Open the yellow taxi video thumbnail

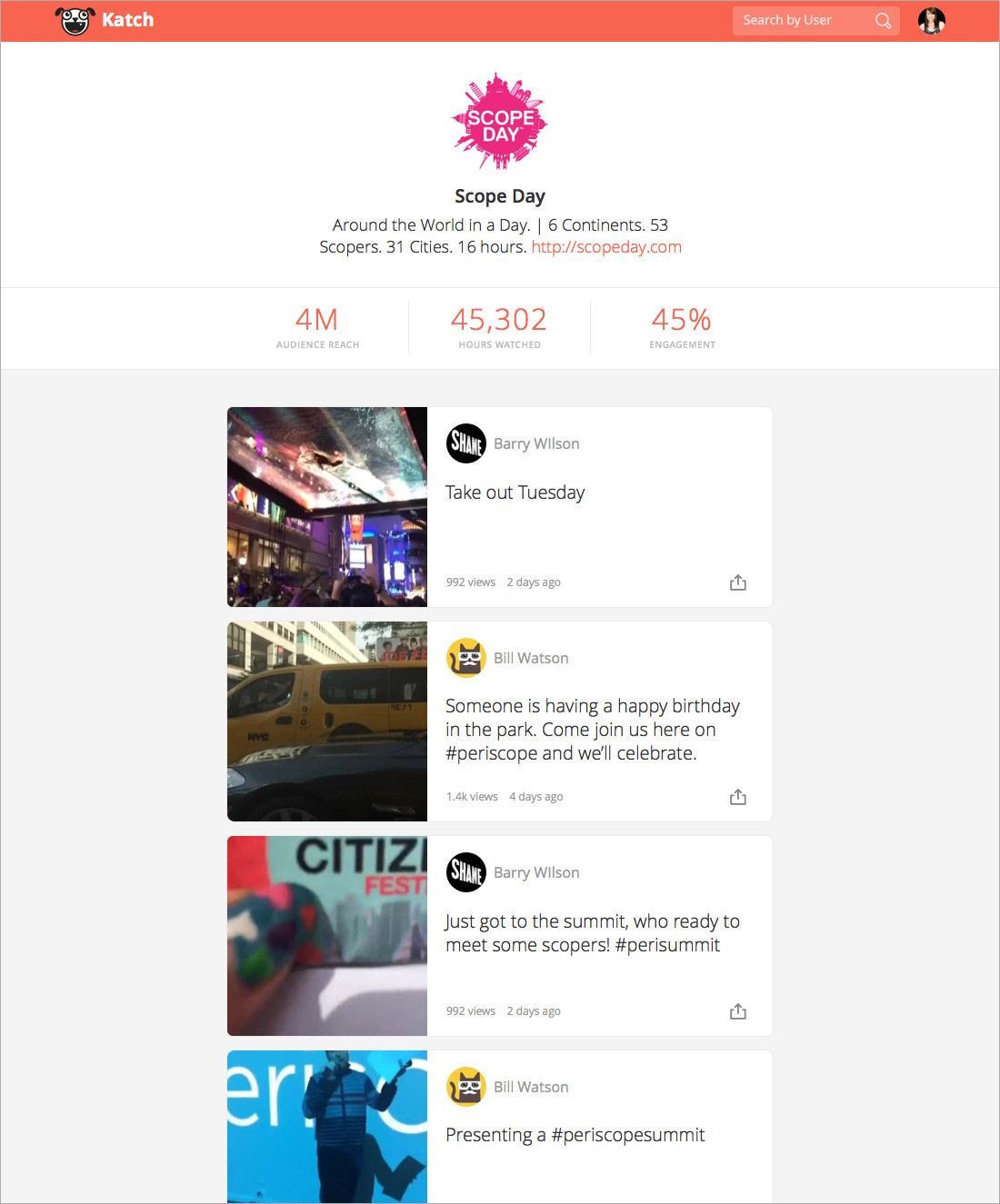pyautogui.click(x=327, y=721)
